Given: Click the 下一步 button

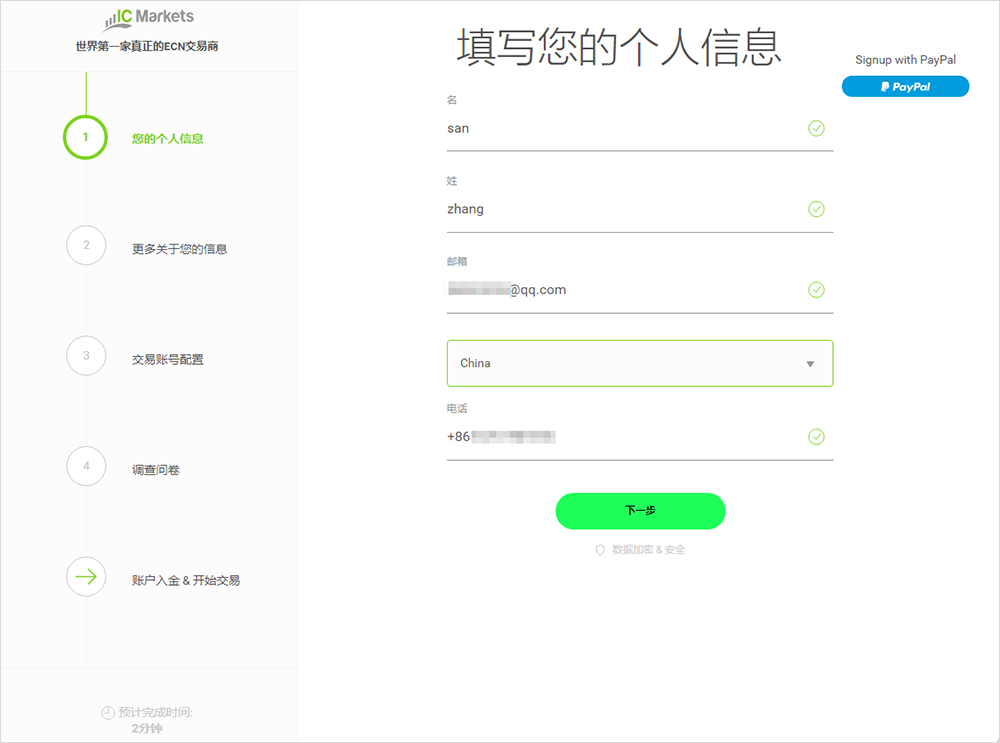Looking at the screenshot, I should click(x=640, y=511).
